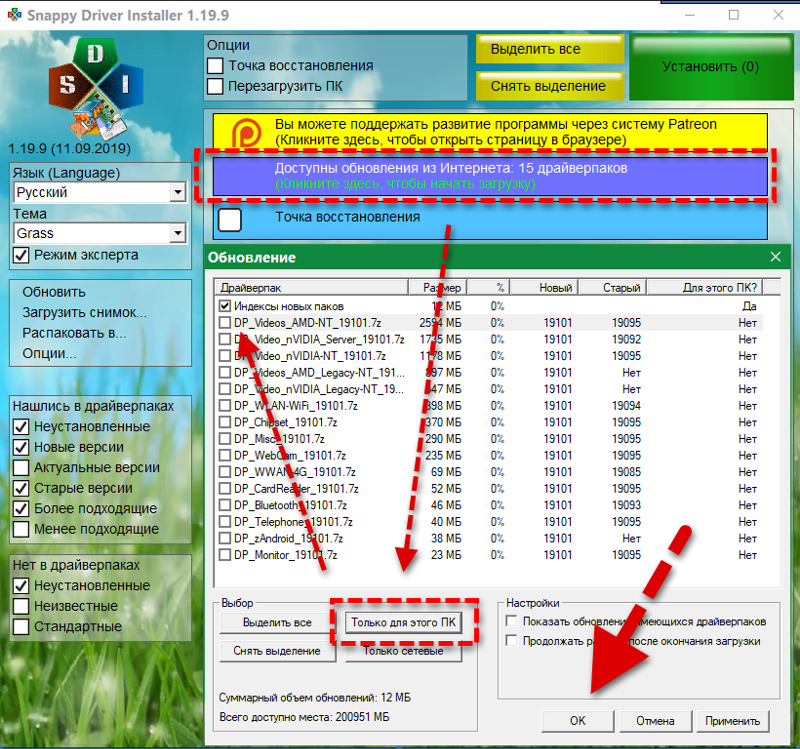Screen dimensions: 800x749
Task: Click yellow Выделить все button
Action: point(549,49)
